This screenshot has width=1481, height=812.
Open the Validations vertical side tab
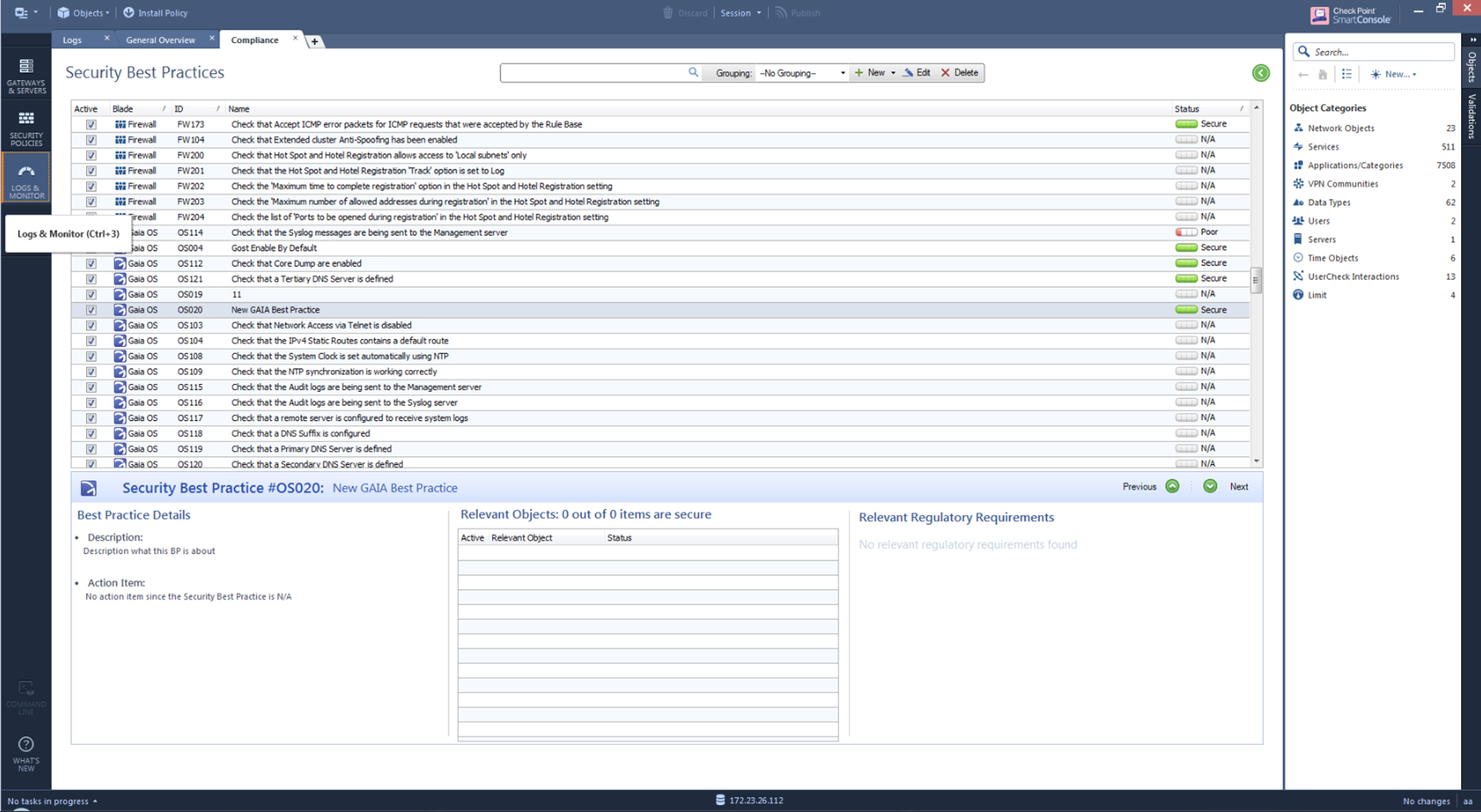(1472, 116)
